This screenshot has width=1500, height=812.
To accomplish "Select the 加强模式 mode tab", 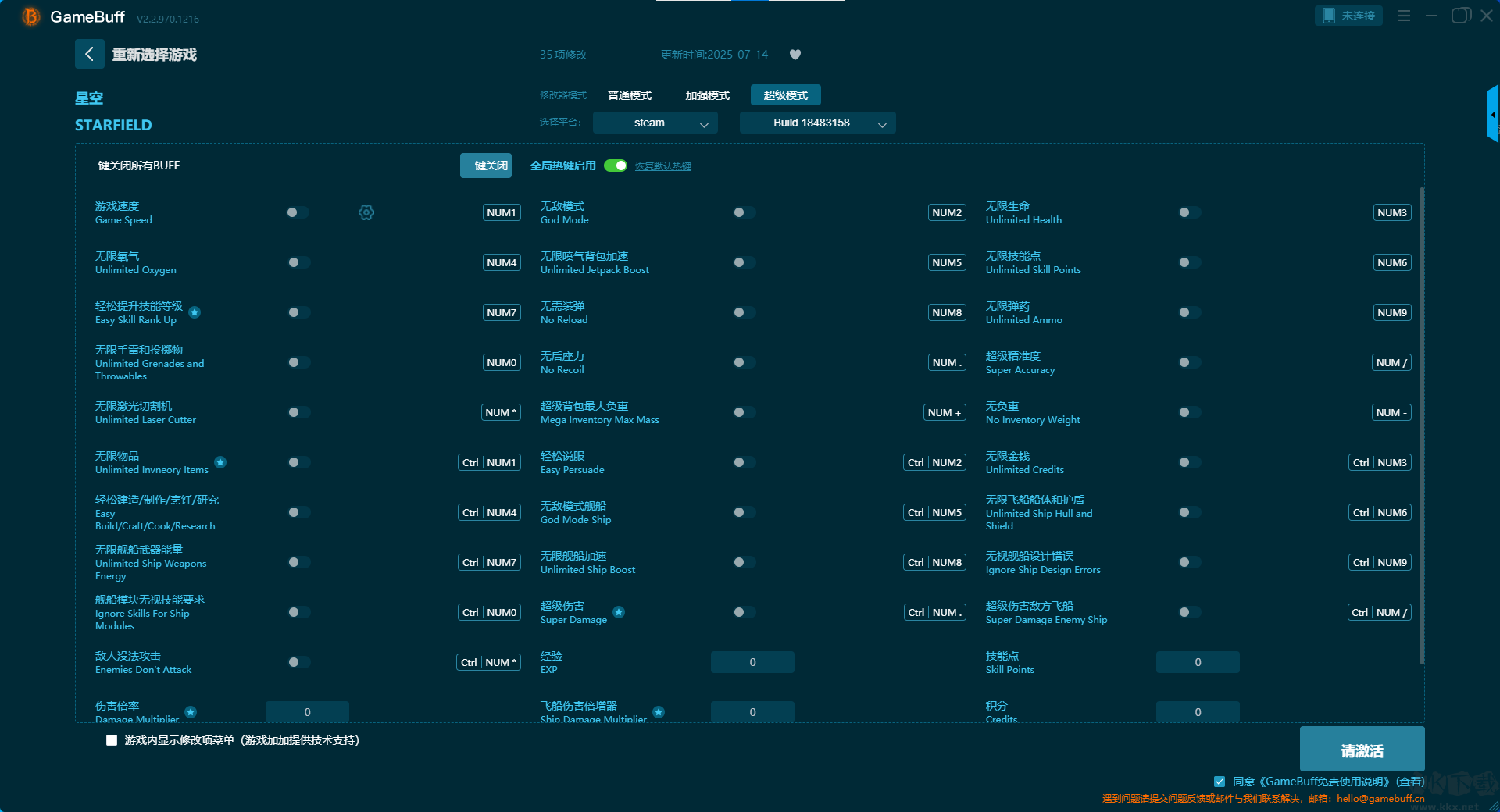I will point(707,95).
